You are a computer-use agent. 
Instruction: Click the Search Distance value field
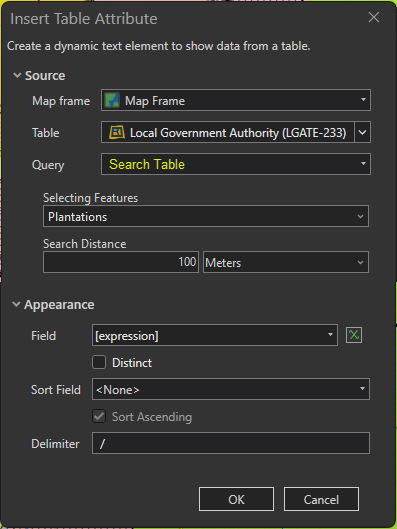tap(121, 262)
